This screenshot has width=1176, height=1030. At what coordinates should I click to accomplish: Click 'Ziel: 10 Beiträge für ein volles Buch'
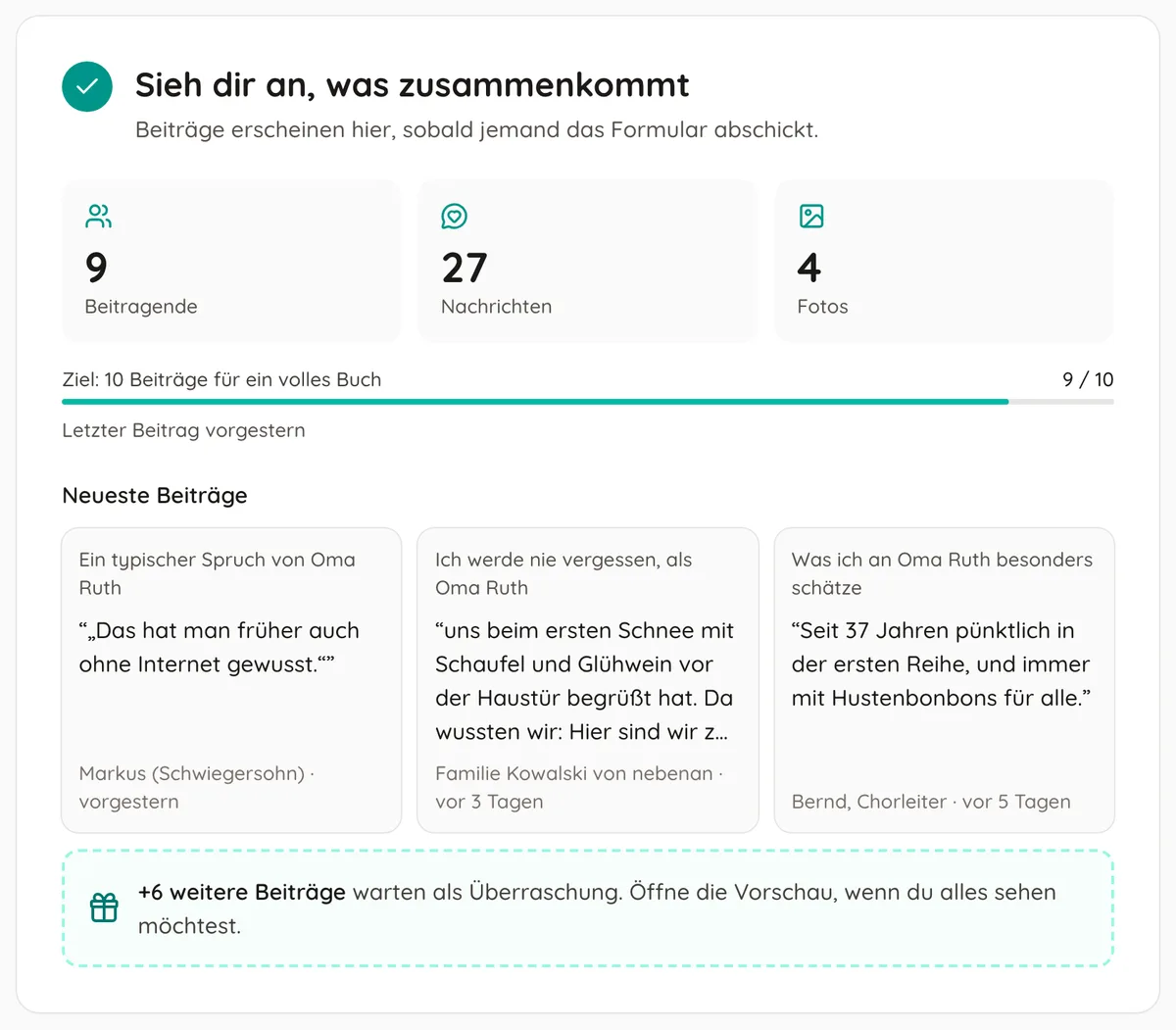tap(221, 379)
